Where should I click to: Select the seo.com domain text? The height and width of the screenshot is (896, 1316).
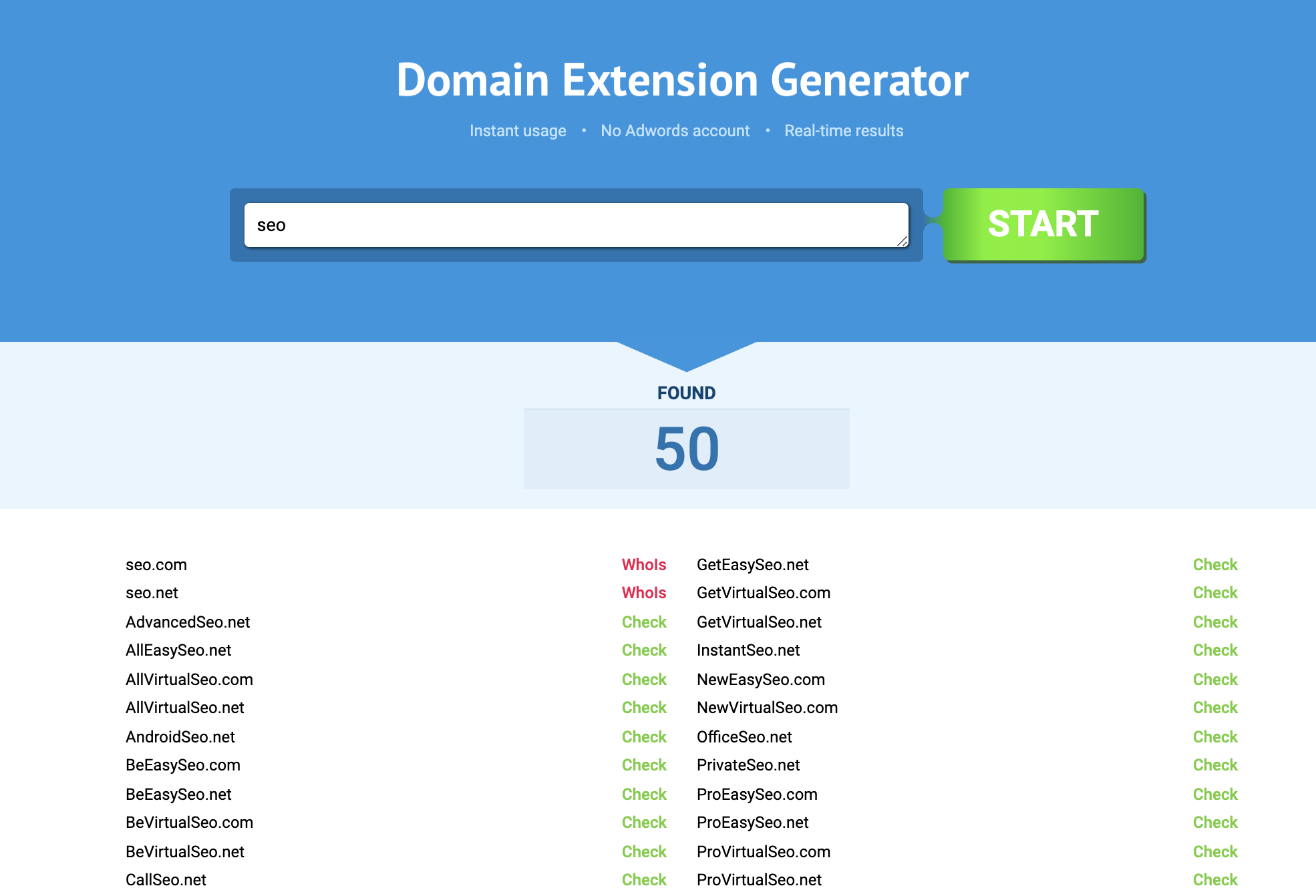click(156, 565)
